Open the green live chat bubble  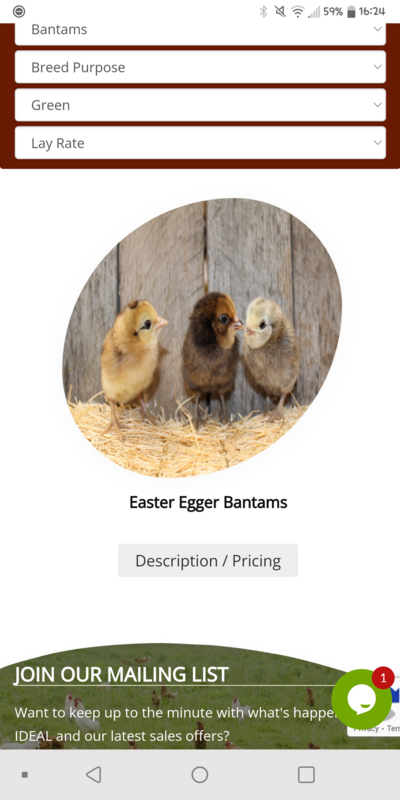click(361, 699)
